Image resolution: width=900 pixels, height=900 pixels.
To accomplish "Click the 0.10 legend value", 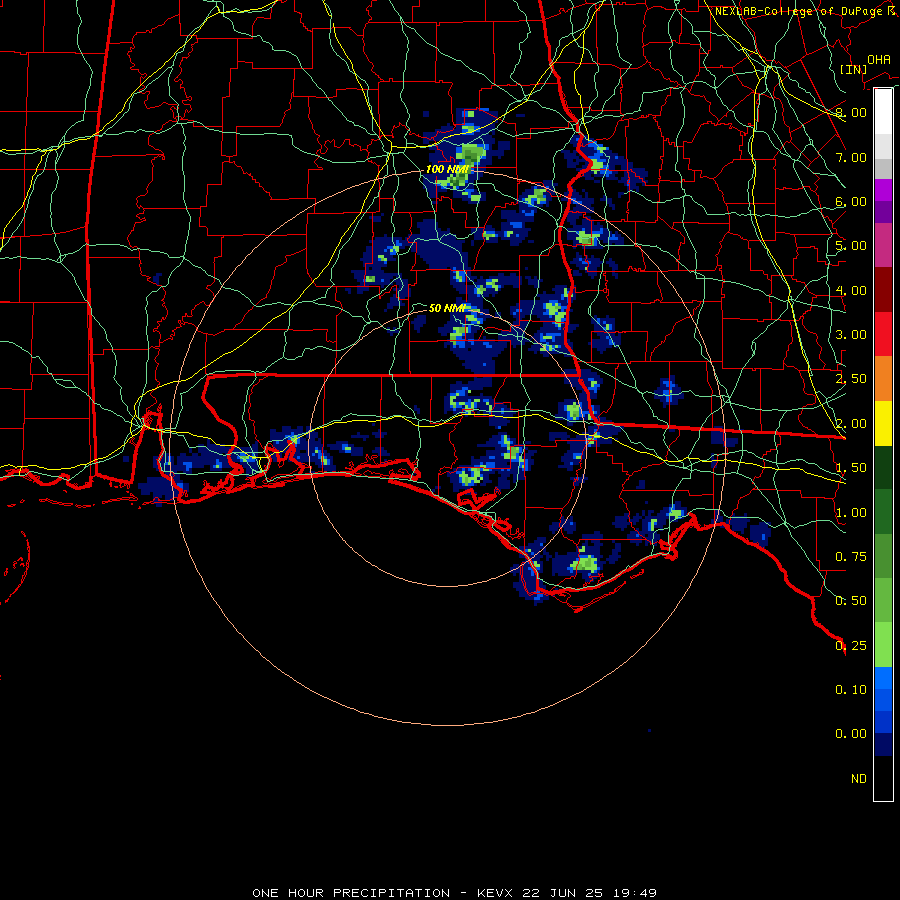I will tap(851, 690).
